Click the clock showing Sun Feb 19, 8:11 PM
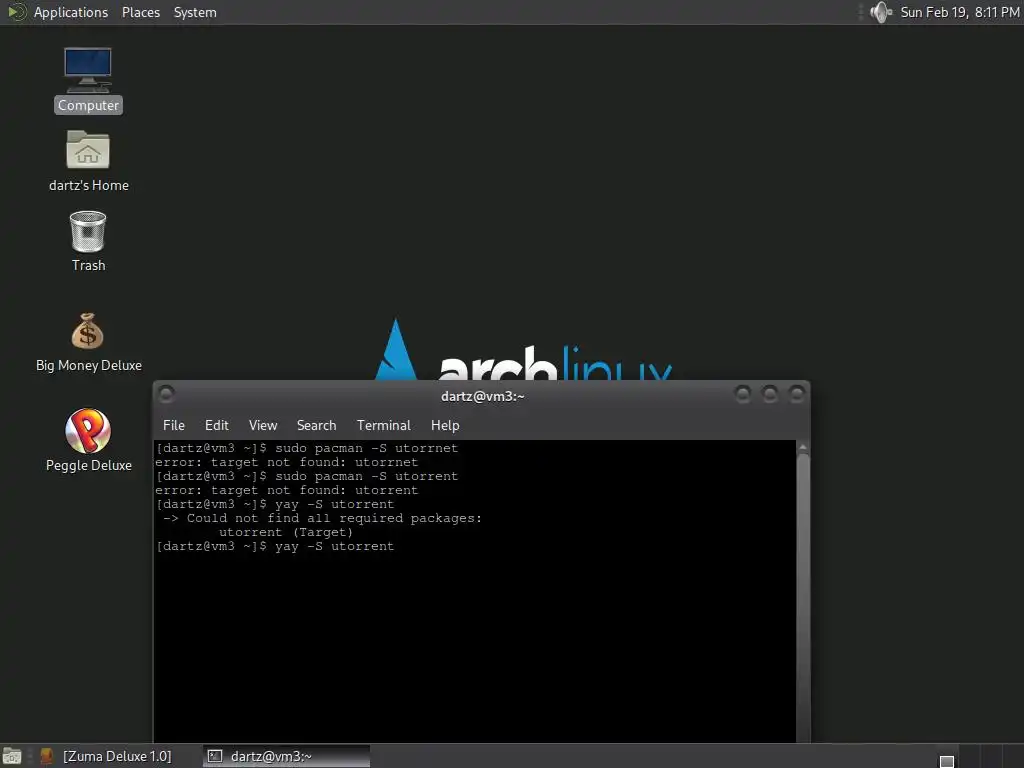1024x768 pixels. click(x=959, y=12)
